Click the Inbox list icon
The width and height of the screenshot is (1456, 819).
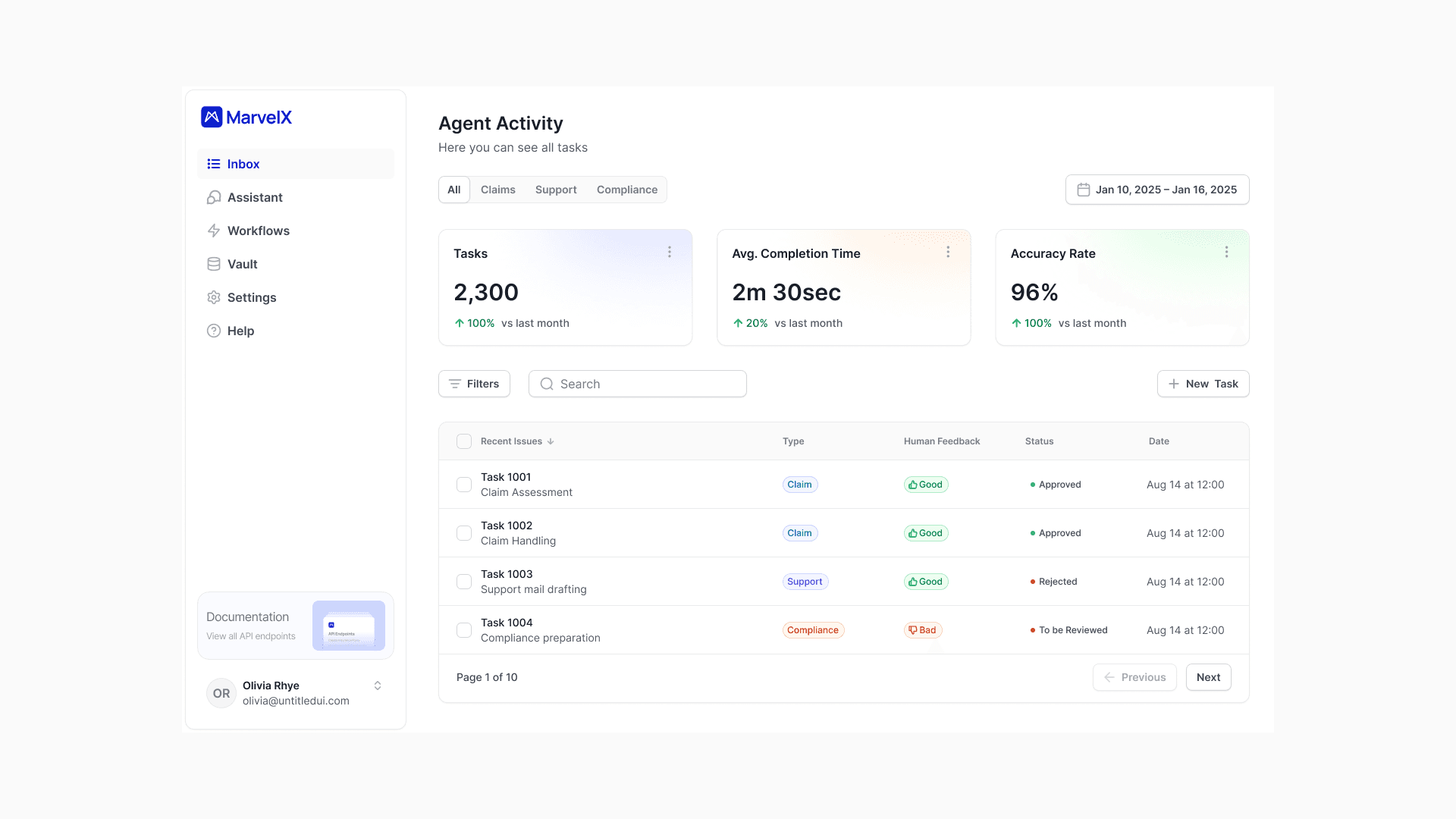(x=214, y=164)
